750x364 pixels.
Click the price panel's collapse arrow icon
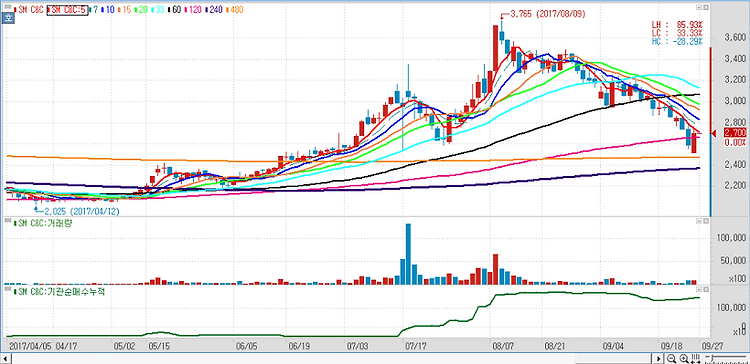coord(699,9)
